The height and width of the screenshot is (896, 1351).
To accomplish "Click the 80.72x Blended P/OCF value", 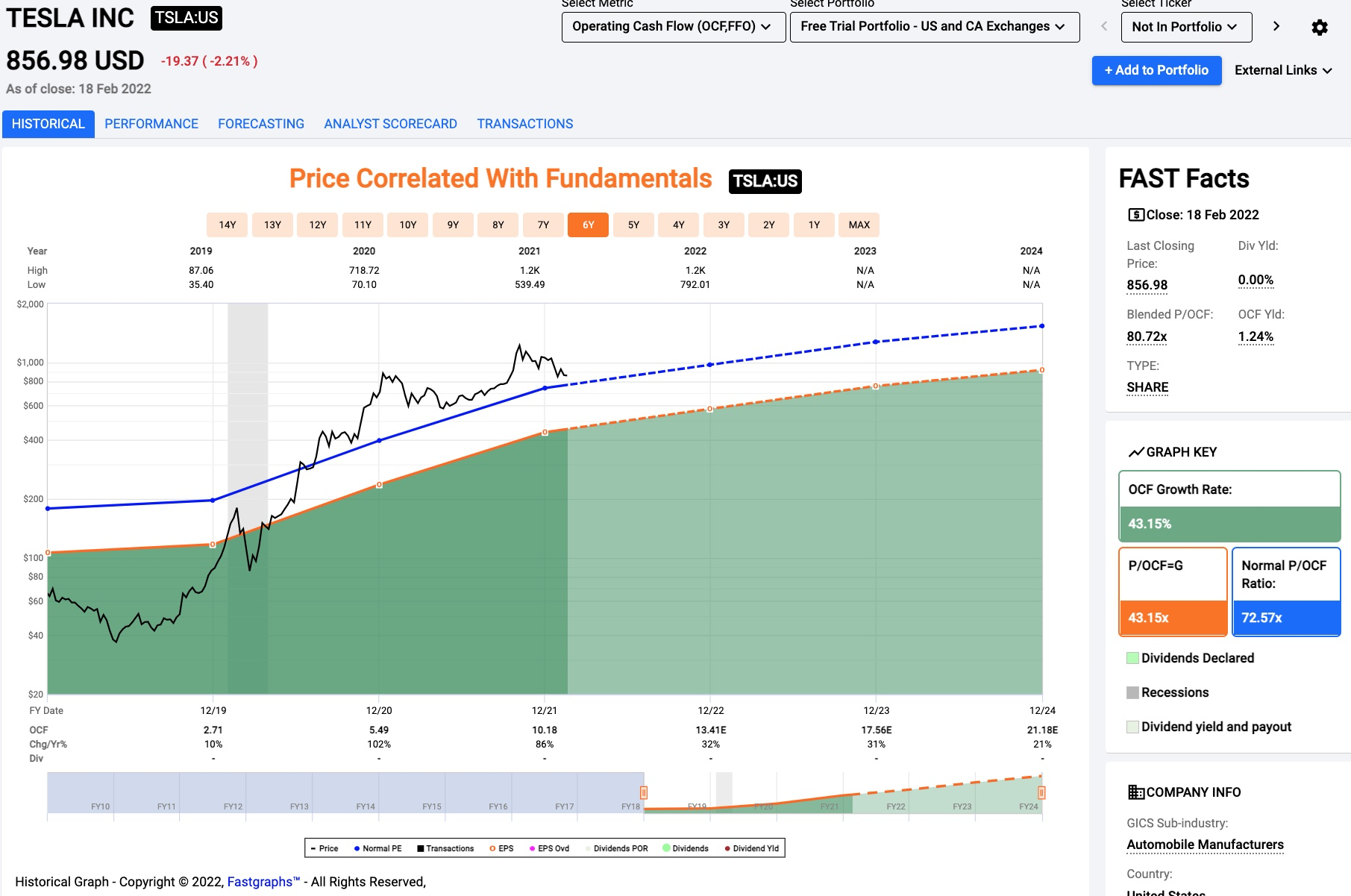I will [1147, 336].
